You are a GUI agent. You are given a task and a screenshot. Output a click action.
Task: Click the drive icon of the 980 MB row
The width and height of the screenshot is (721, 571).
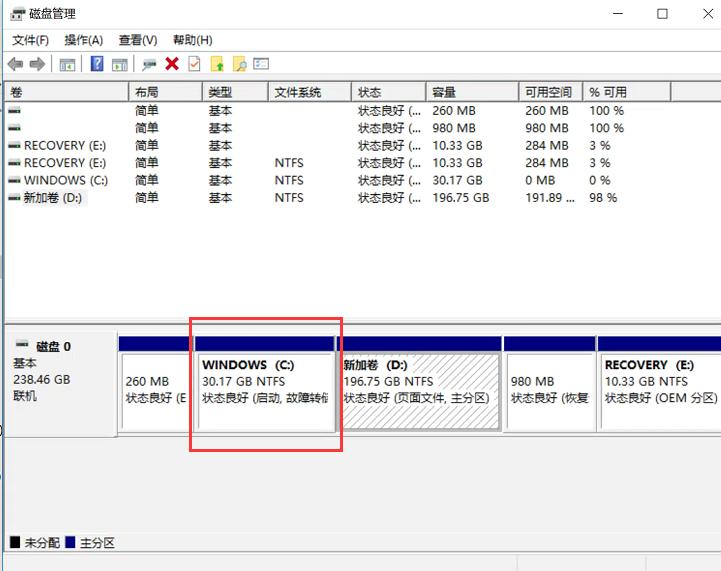14,128
